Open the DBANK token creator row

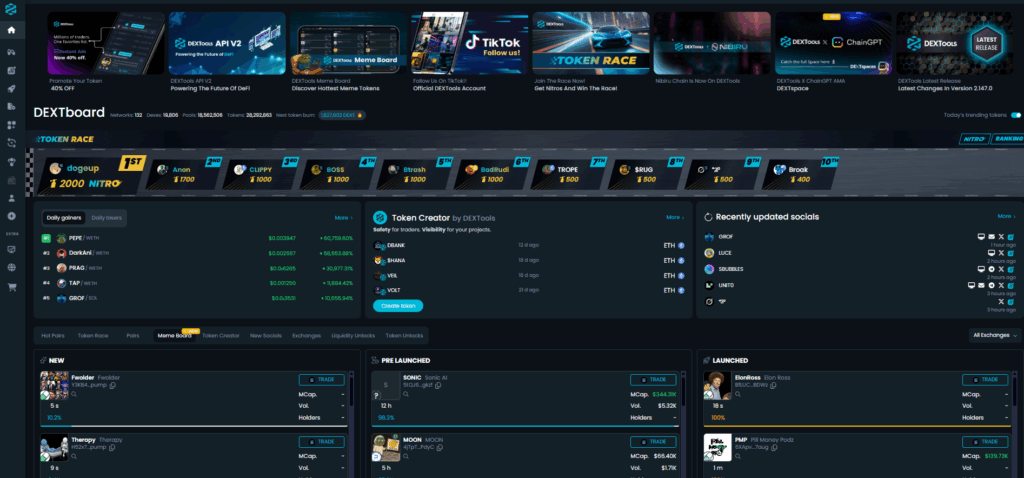[x=528, y=246]
